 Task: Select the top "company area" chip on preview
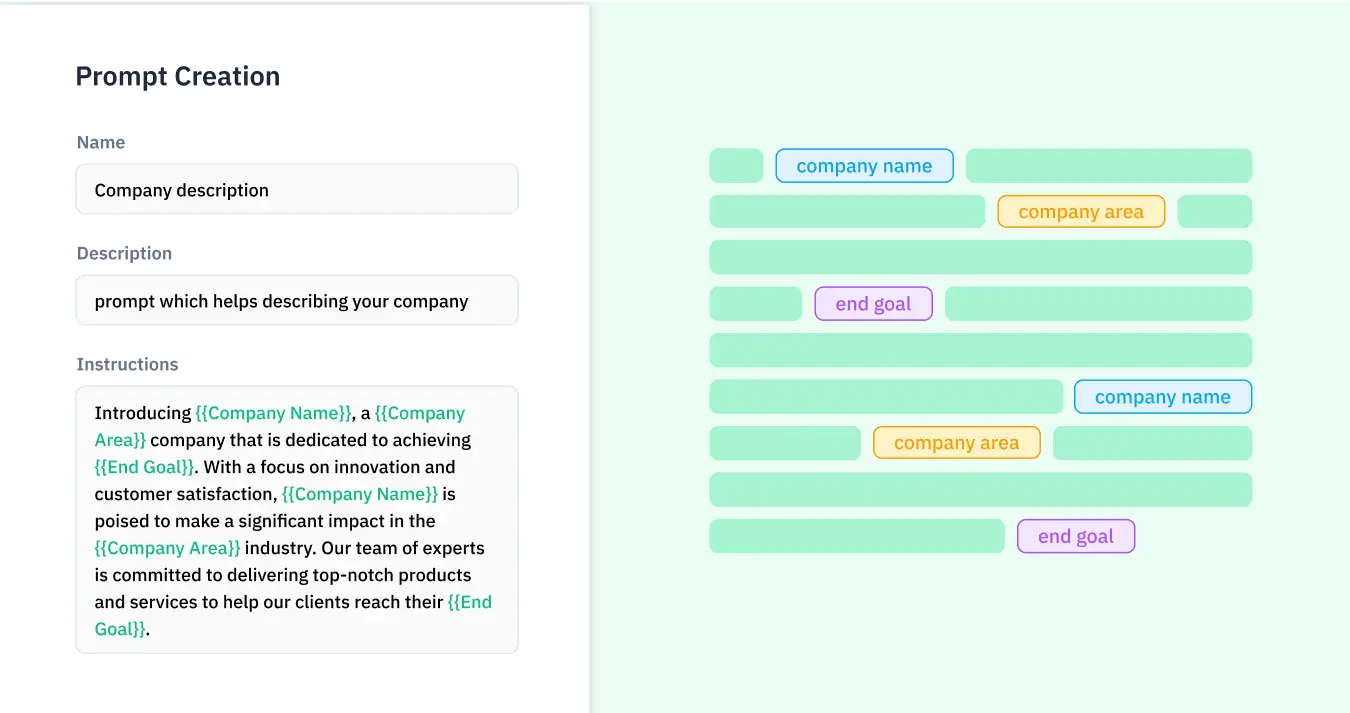(1080, 211)
